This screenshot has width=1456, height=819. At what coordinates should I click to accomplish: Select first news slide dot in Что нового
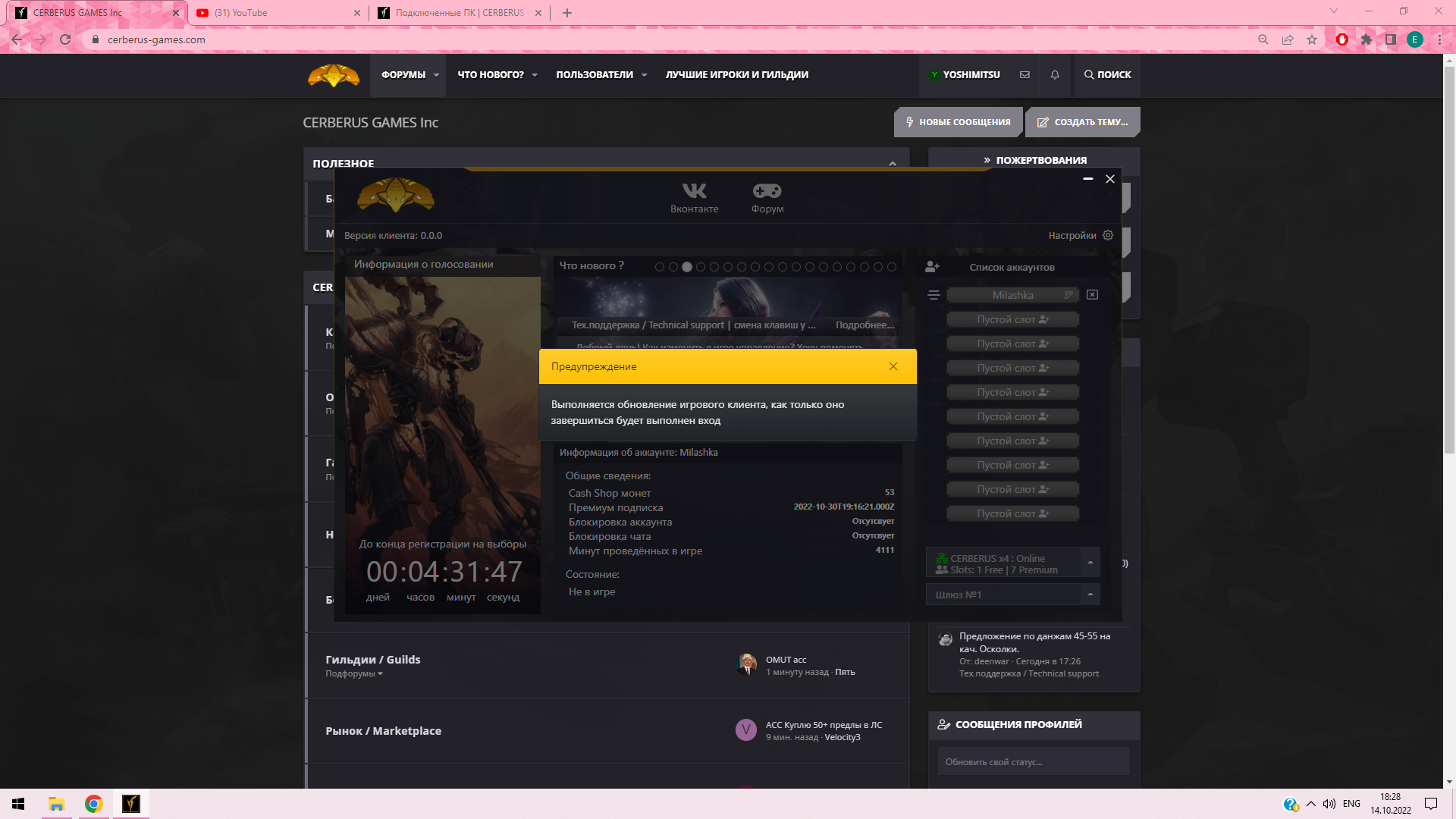coord(660,267)
